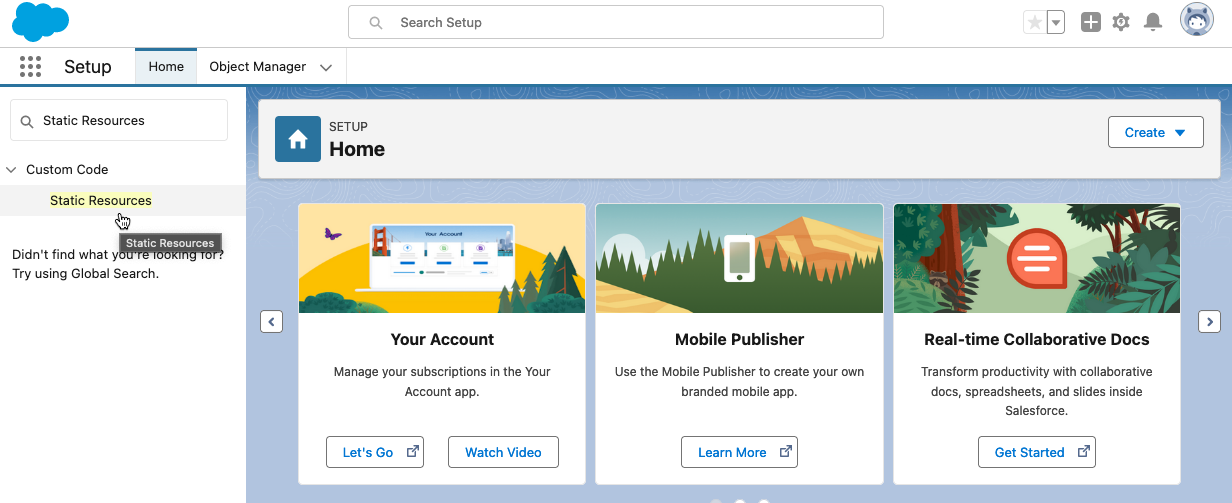The image size is (1232, 503).
Task: Focus the Search Setup field
Action: [615, 22]
